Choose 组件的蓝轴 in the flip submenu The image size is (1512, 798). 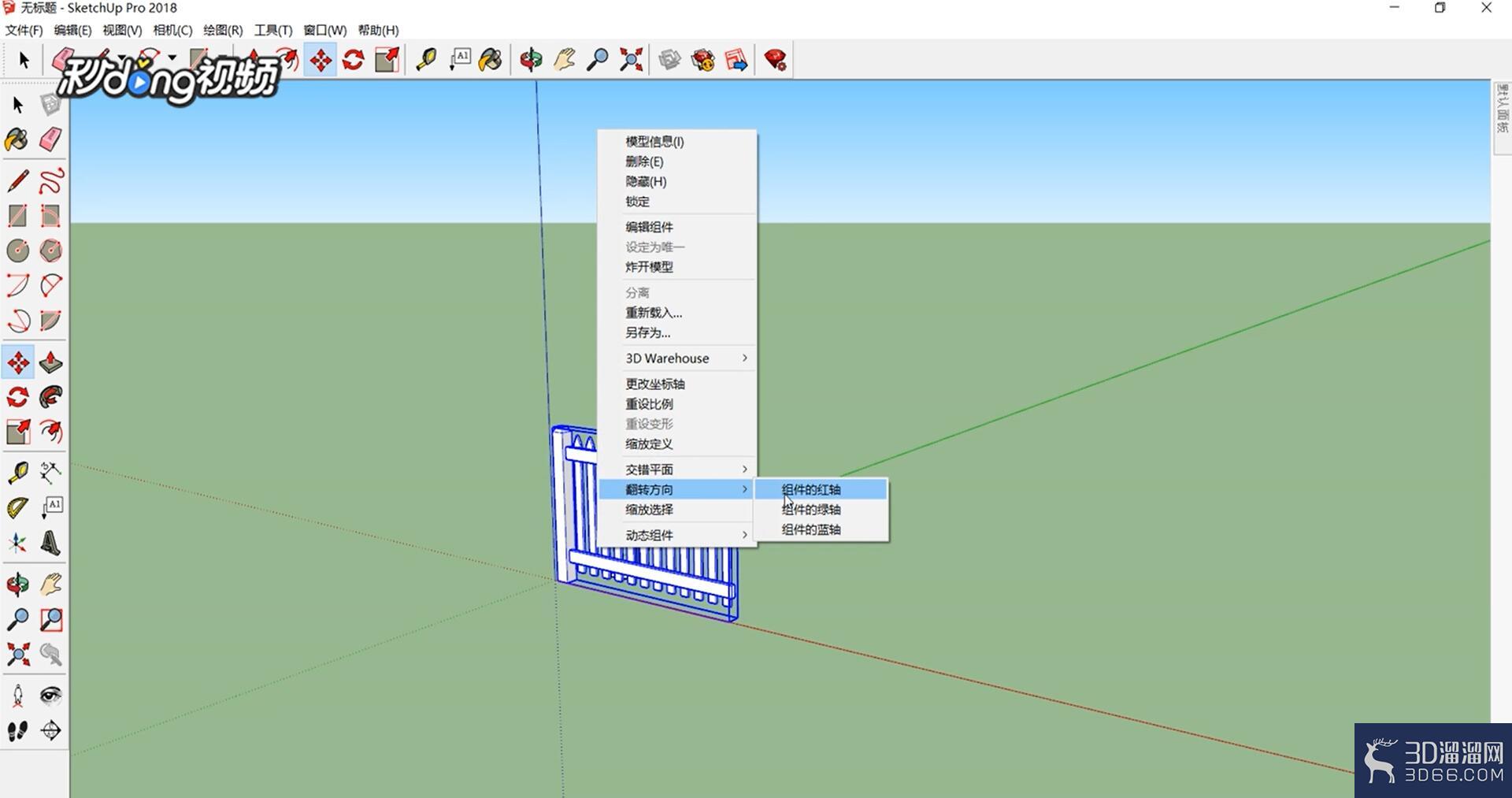[821, 529]
